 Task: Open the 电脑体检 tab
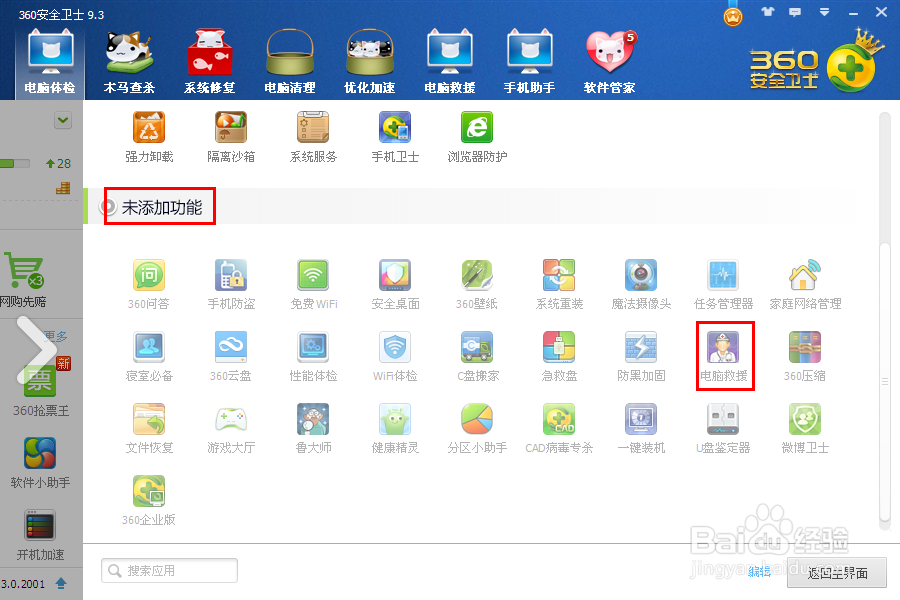tap(50, 63)
